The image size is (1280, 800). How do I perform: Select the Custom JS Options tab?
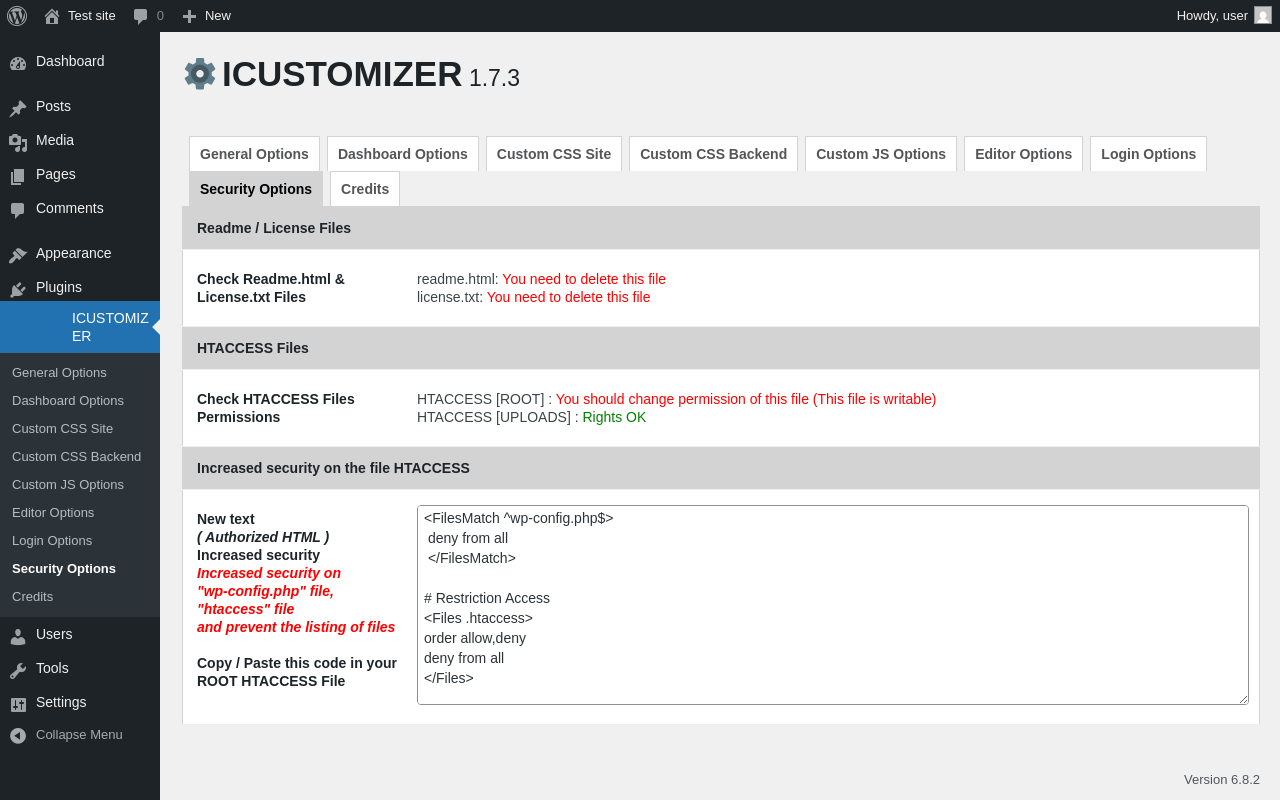(881, 154)
